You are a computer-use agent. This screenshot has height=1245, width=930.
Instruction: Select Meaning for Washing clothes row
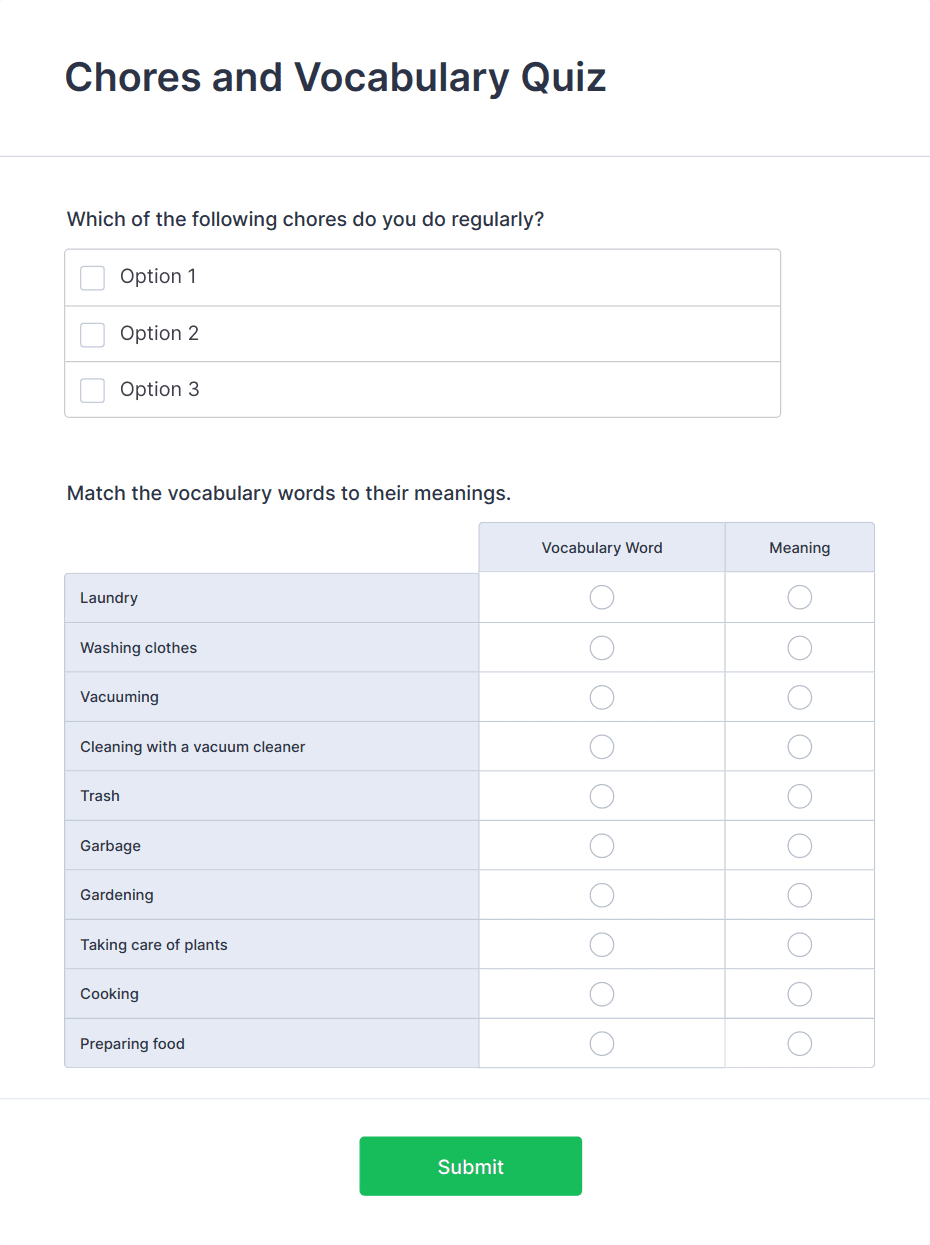coord(800,648)
